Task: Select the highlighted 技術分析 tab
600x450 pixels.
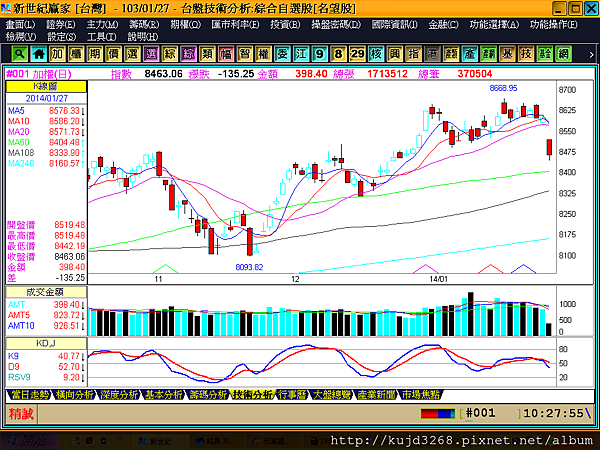Action: [x=252, y=395]
